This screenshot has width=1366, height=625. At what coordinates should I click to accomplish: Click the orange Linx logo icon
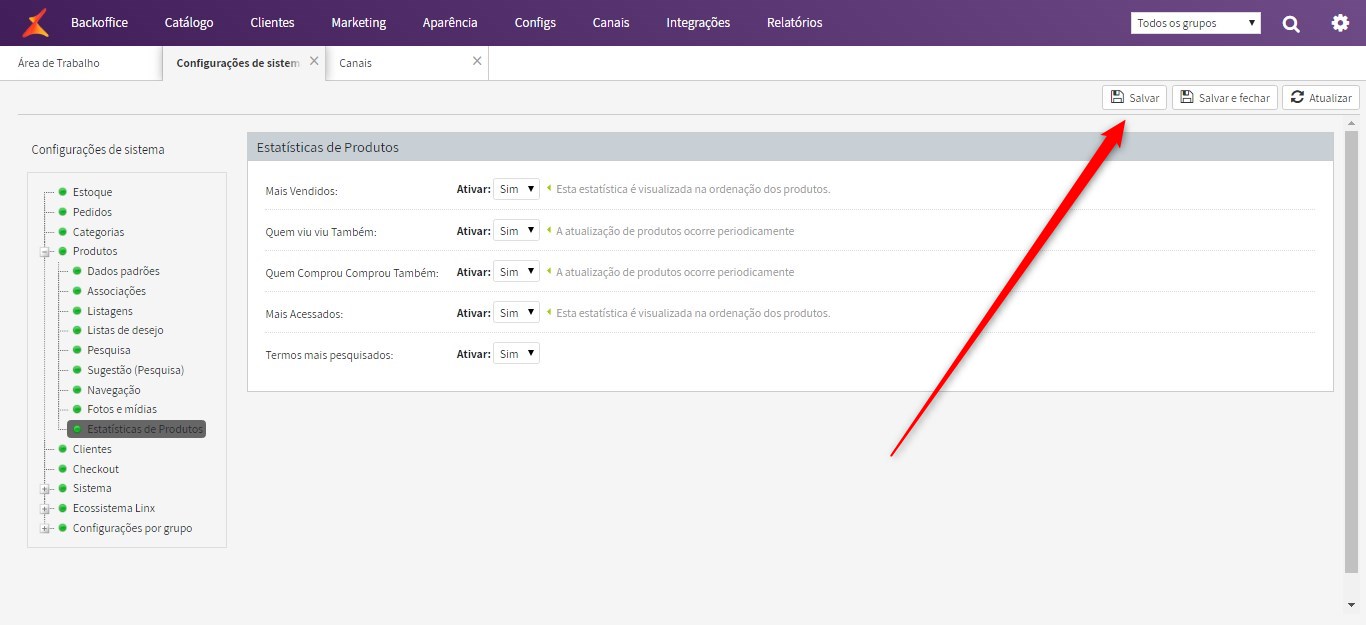36,22
